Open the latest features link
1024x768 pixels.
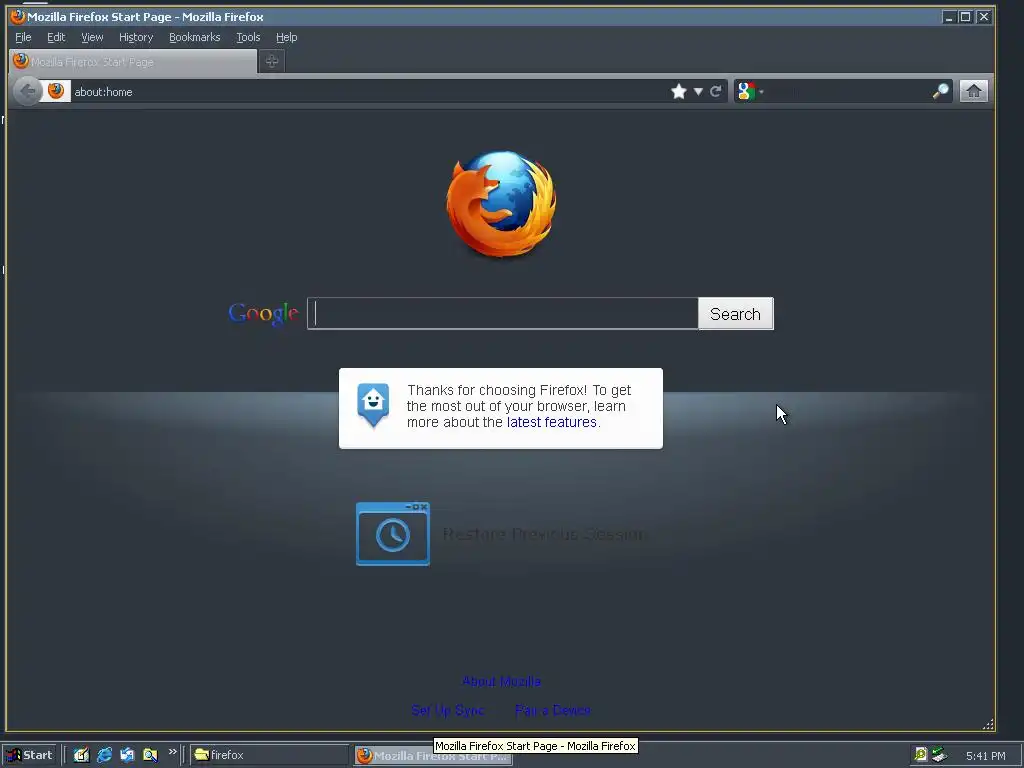tap(552, 422)
